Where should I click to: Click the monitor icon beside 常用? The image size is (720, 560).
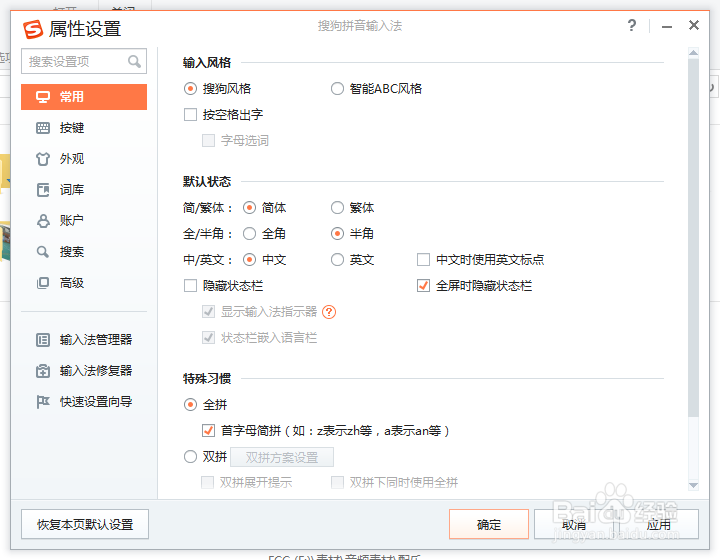(43, 97)
